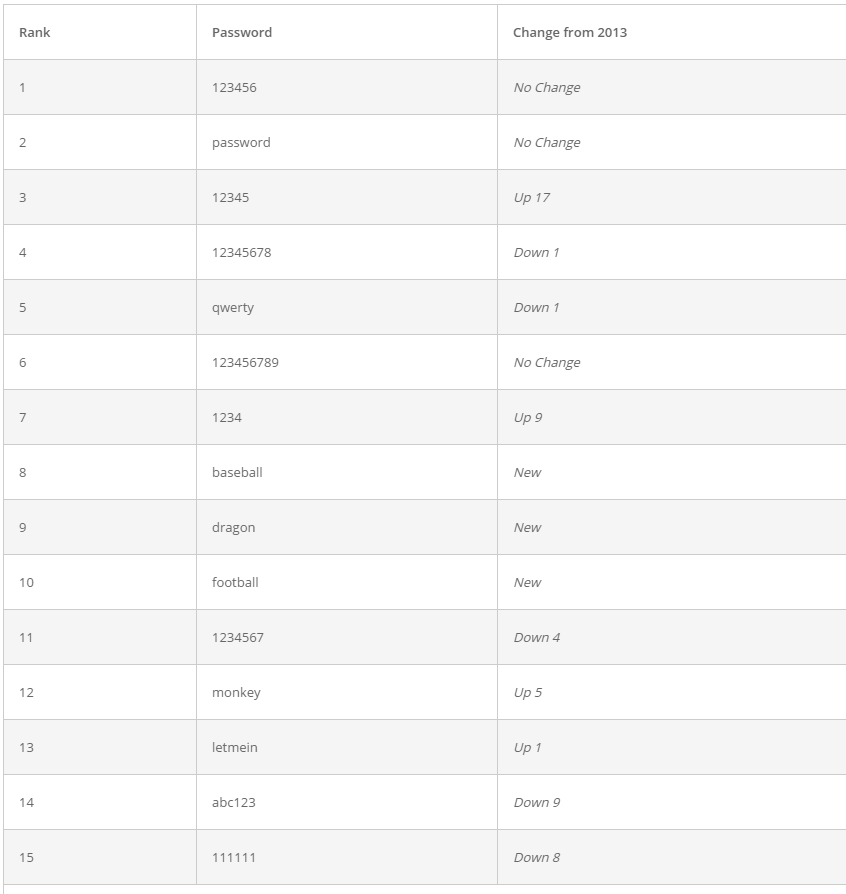The width and height of the screenshot is (846, 894).
Task: Click the letmein password entry
Action: point(234,747)
